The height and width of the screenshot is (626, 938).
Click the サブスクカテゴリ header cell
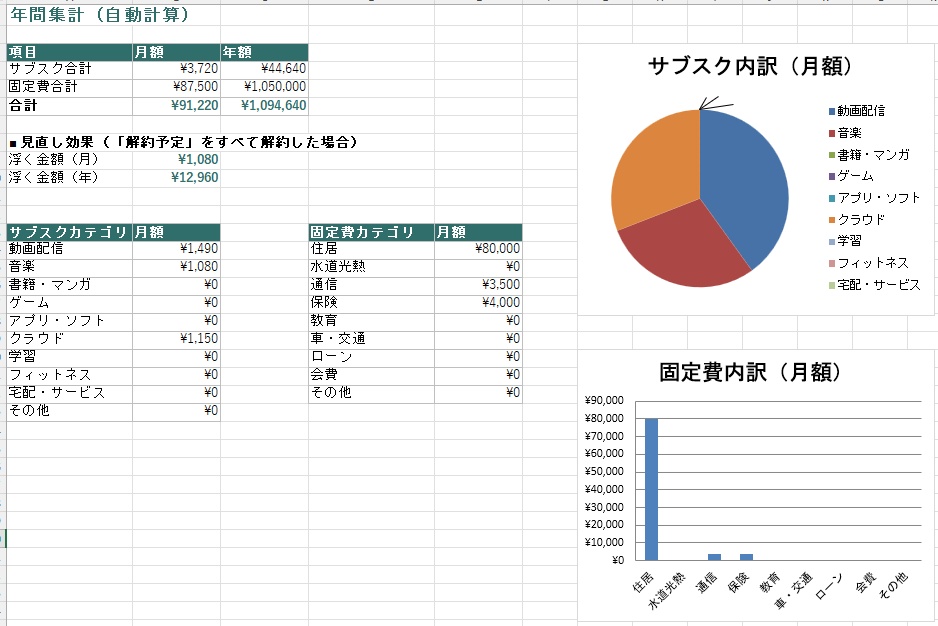click(69, 232)
